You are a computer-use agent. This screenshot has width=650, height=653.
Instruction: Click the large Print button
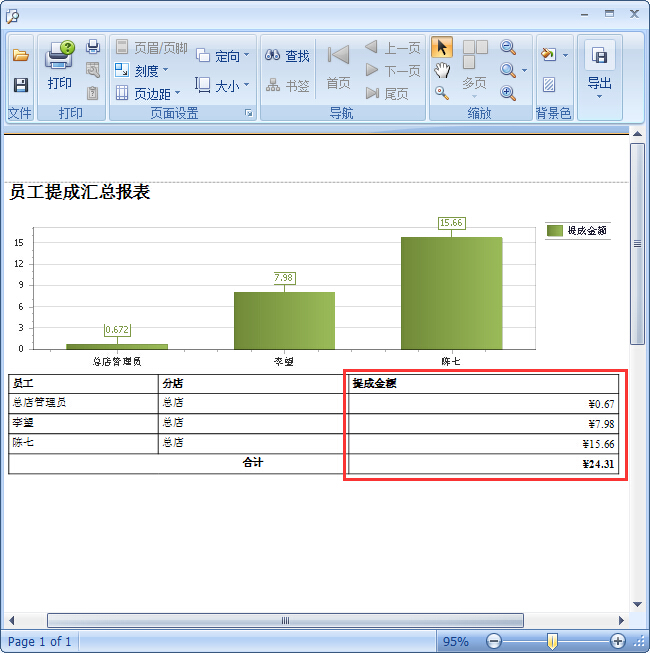(x=59, y=66)
